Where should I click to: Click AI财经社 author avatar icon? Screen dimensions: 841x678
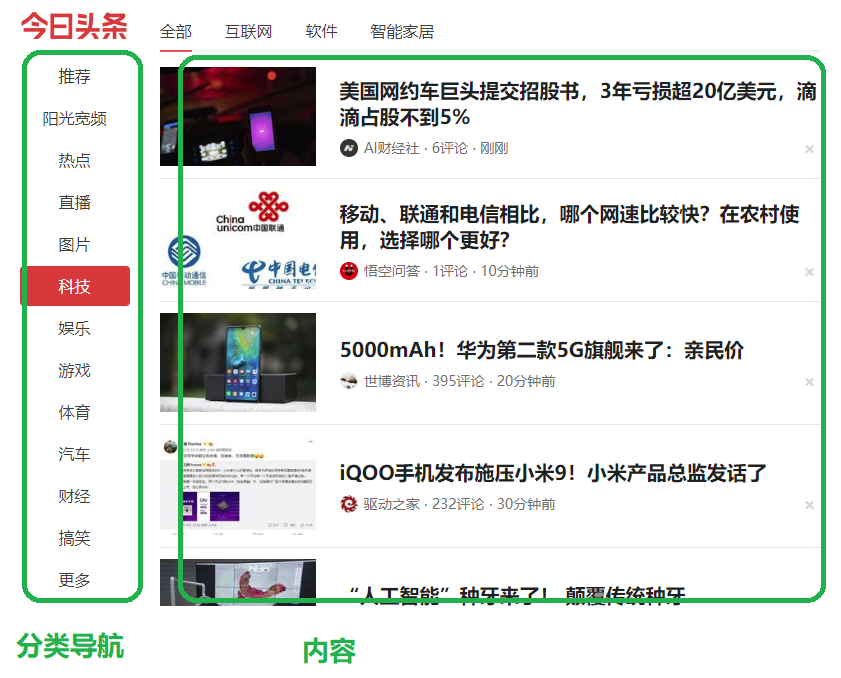[x=349, y=148]
